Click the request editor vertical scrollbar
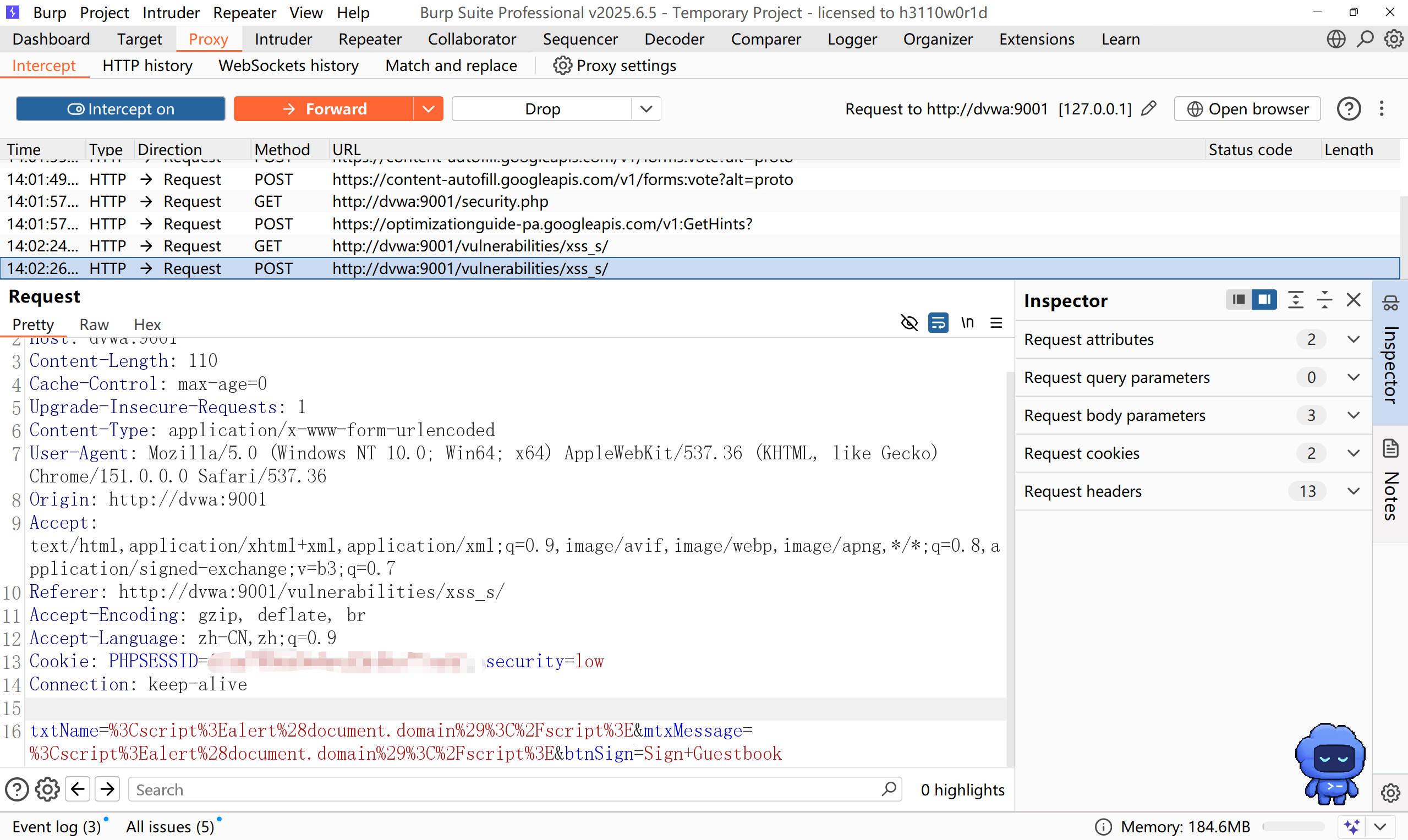 1010,569
